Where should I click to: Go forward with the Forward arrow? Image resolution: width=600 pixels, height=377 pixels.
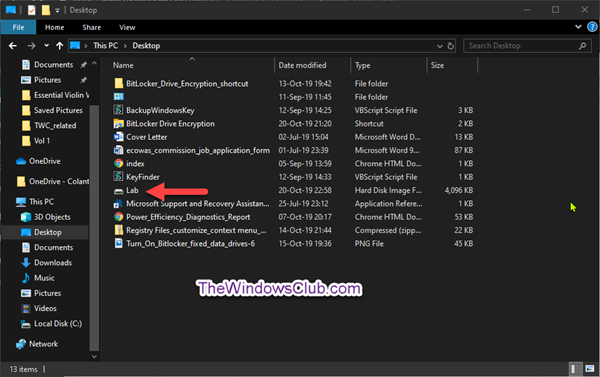(31, 46)
